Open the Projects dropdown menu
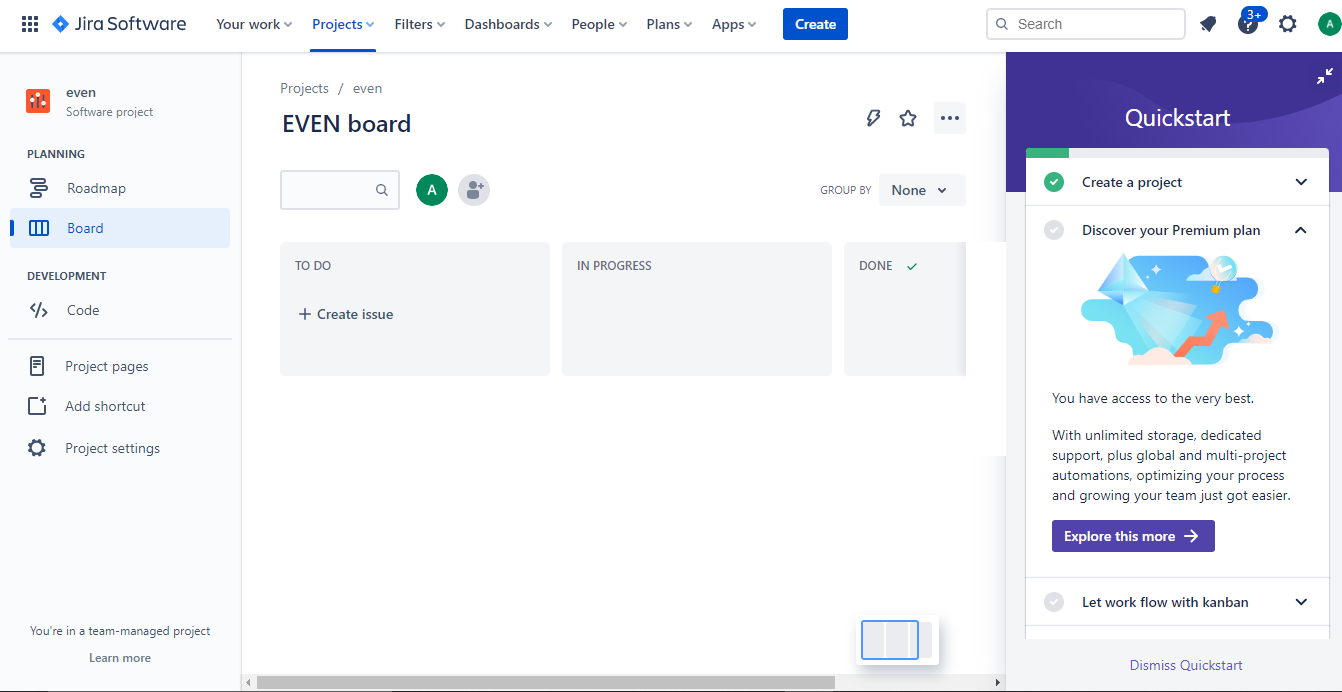1342x692 pixels. pyautogui.click(x=343, y=24)
